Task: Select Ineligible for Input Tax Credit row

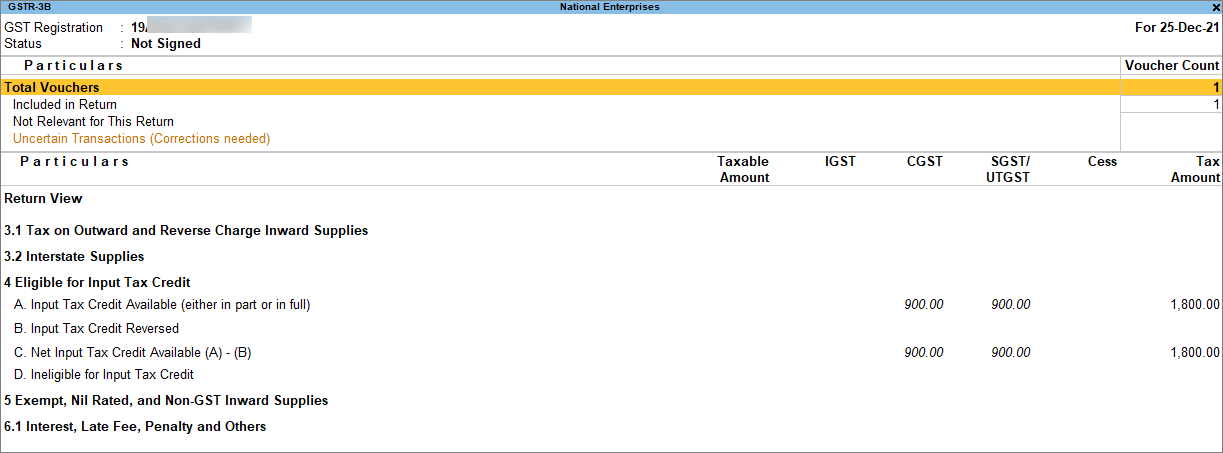Action: coord(103,375)
